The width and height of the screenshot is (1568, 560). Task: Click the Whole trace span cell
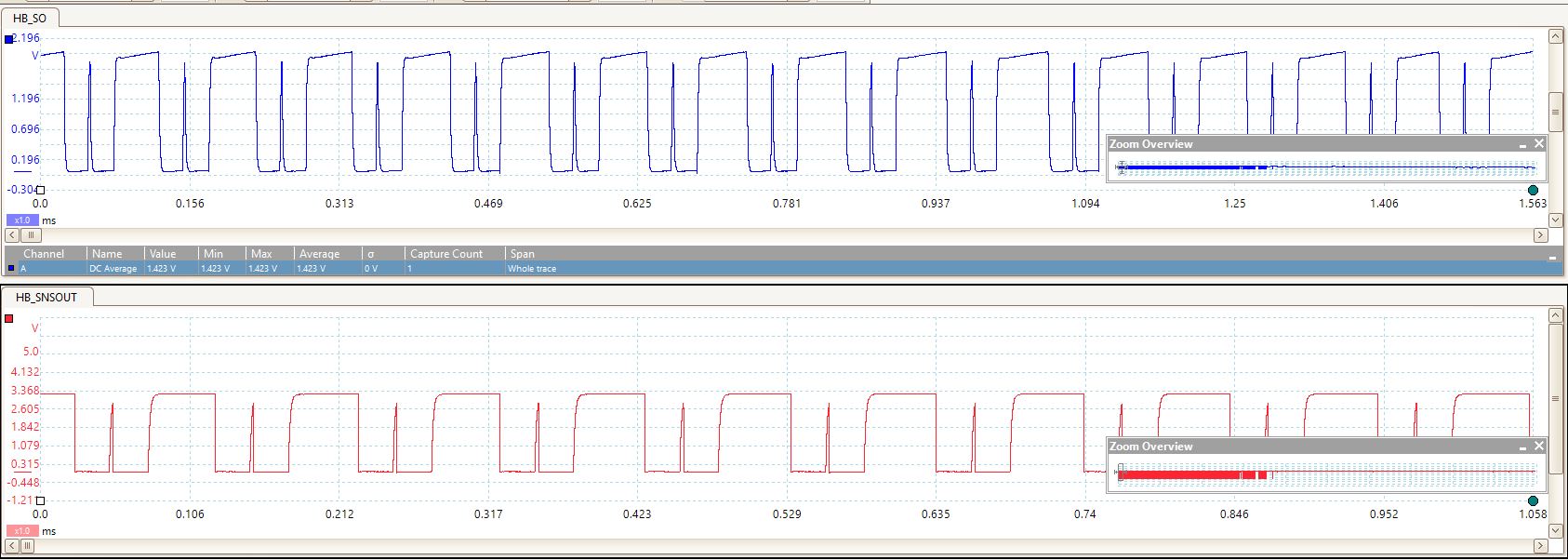point(532,269)
